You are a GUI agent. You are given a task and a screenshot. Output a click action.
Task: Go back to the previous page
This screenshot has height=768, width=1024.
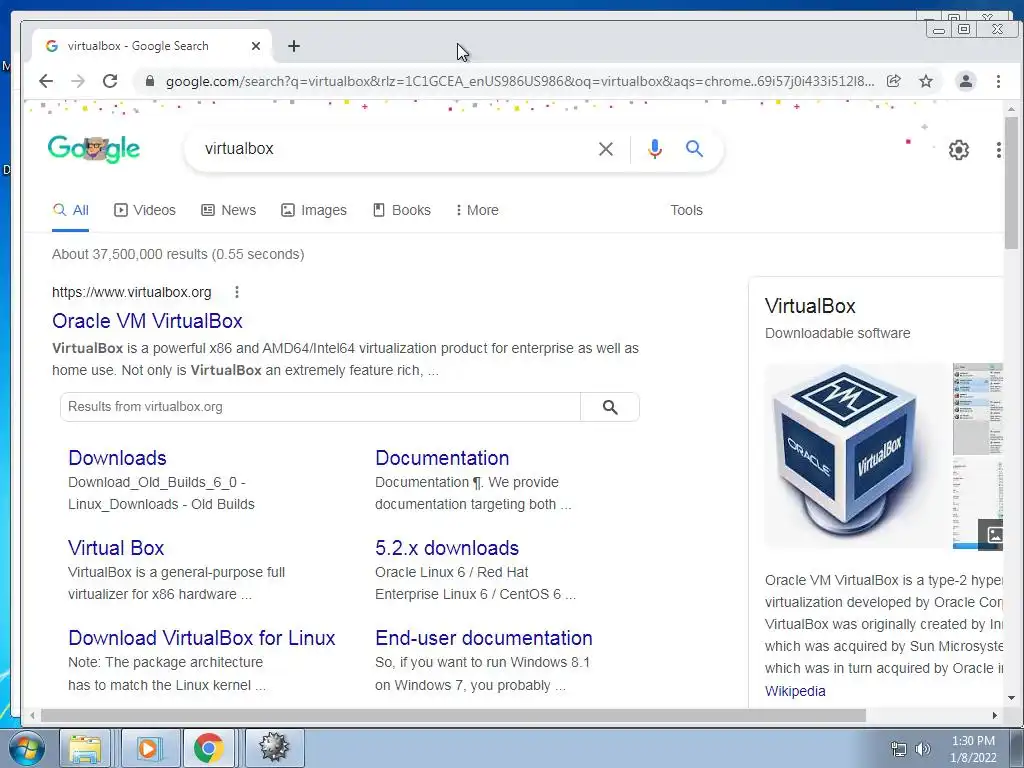[46, 81]
